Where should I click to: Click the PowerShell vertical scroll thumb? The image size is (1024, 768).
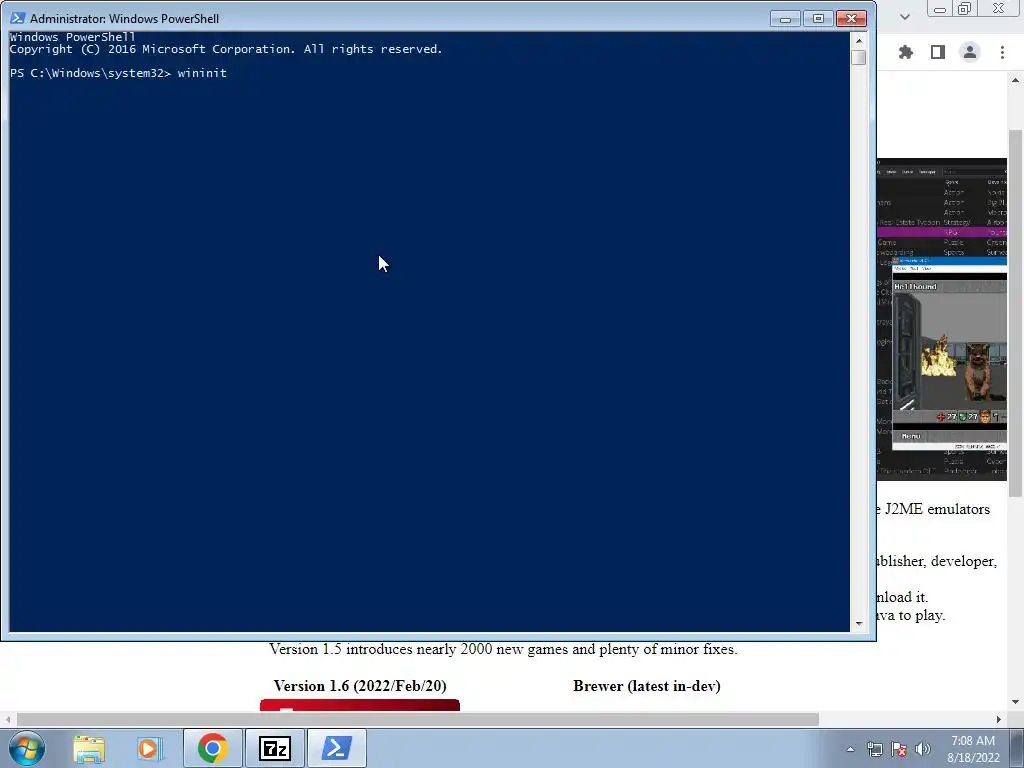[859, 57]
